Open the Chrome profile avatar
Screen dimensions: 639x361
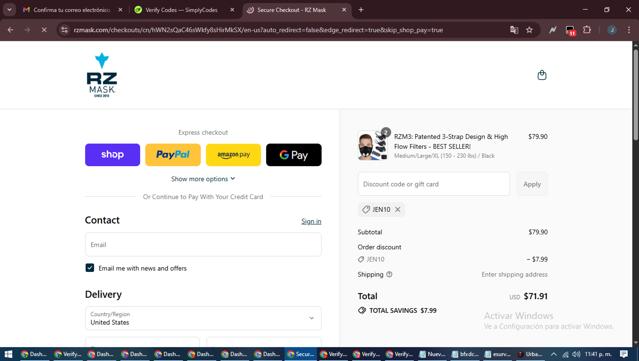[612, 30]
